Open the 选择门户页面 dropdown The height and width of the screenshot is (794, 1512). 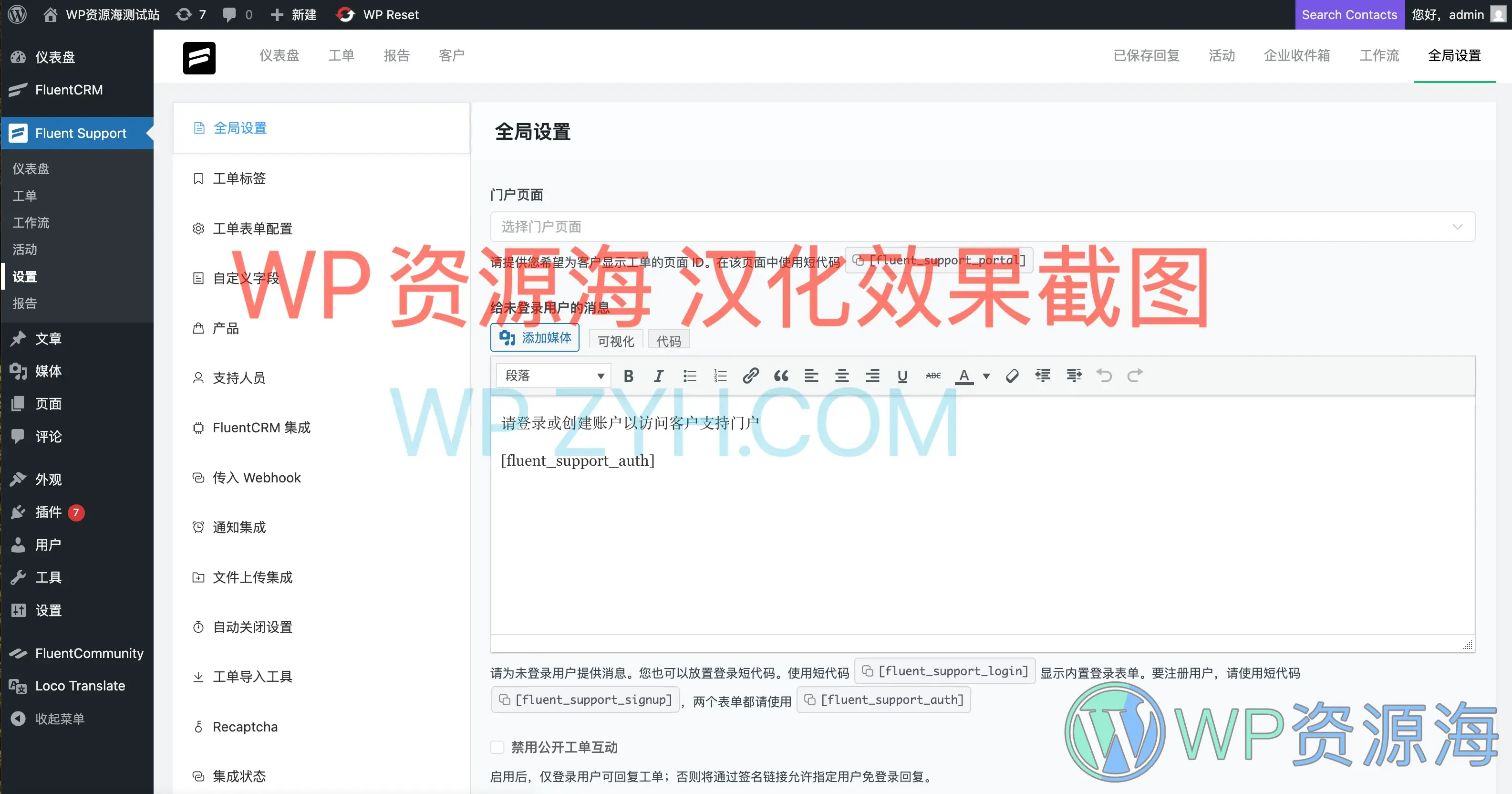point(982,227)
